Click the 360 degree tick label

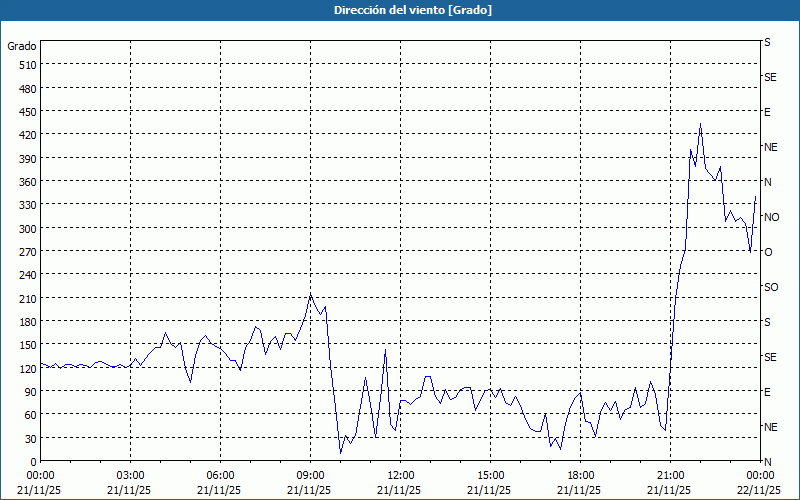(26, 182)
